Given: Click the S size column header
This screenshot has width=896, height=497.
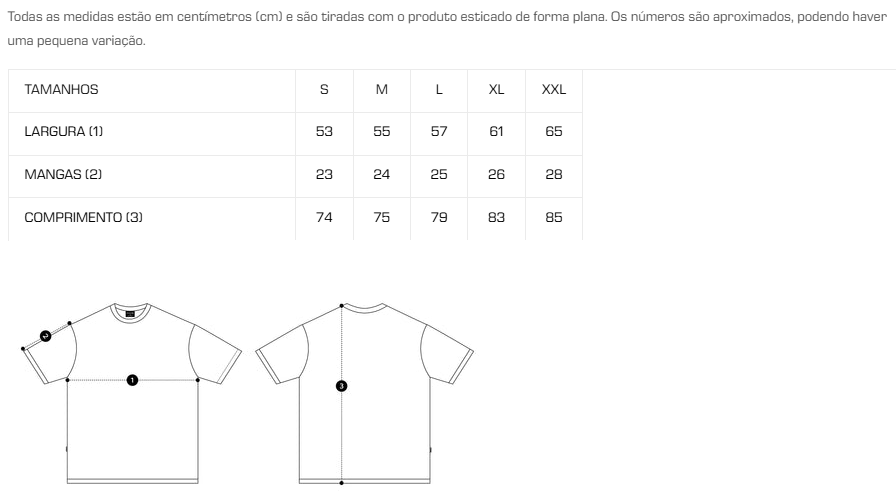Looking at the screenshot, I should point(324,90).
